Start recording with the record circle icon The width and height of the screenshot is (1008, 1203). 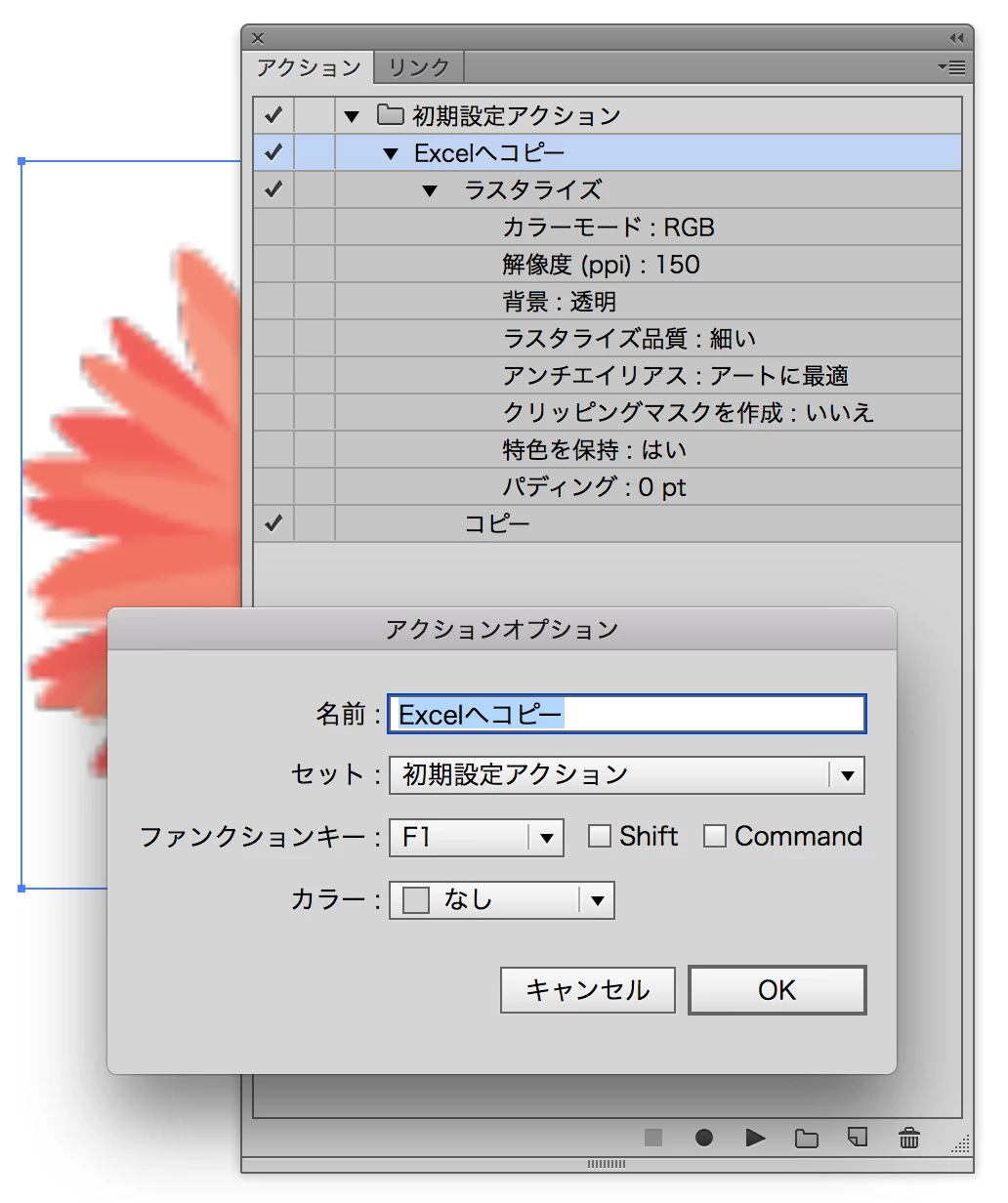point(704,1138)
